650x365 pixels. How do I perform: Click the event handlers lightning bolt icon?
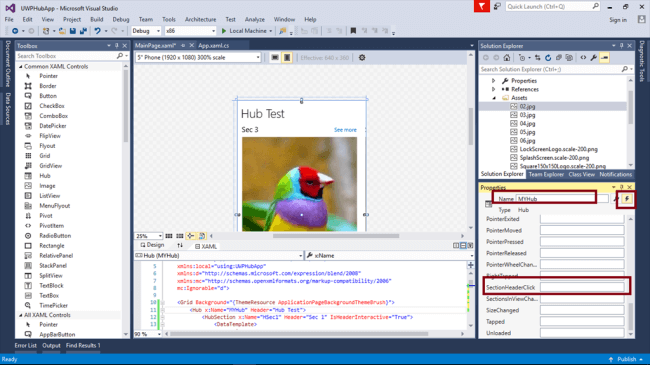click(x=627, y=199)
